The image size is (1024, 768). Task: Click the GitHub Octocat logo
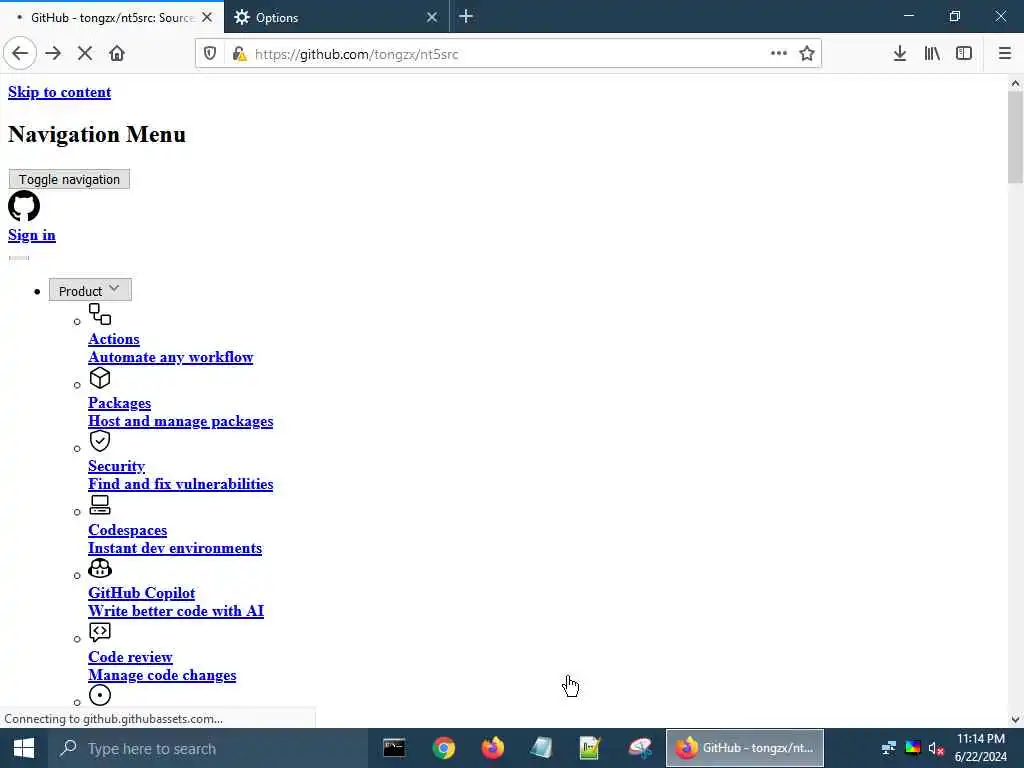[x=24, y=206]
